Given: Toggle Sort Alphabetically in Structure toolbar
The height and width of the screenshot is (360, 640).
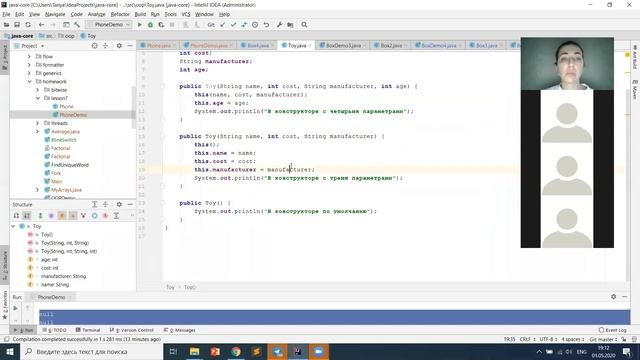Looking at the screenshot, I should [27, 216].
